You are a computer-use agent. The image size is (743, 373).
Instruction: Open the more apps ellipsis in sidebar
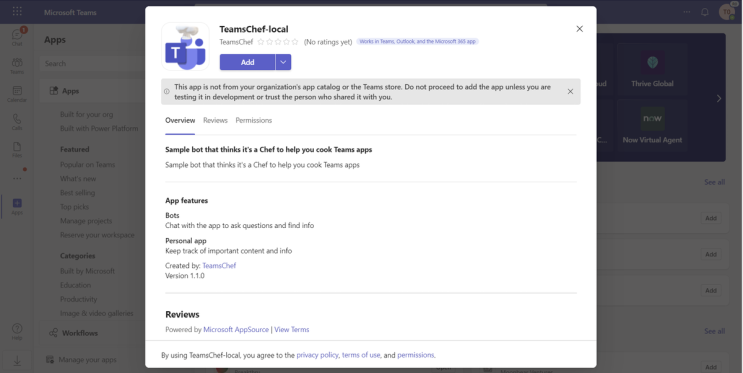(x=17, y=179)
